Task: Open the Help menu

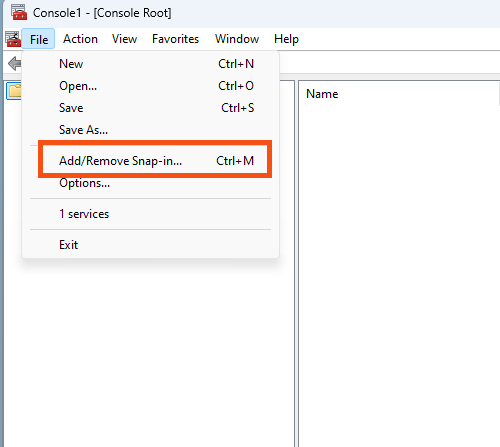Action: click(286, 39)
